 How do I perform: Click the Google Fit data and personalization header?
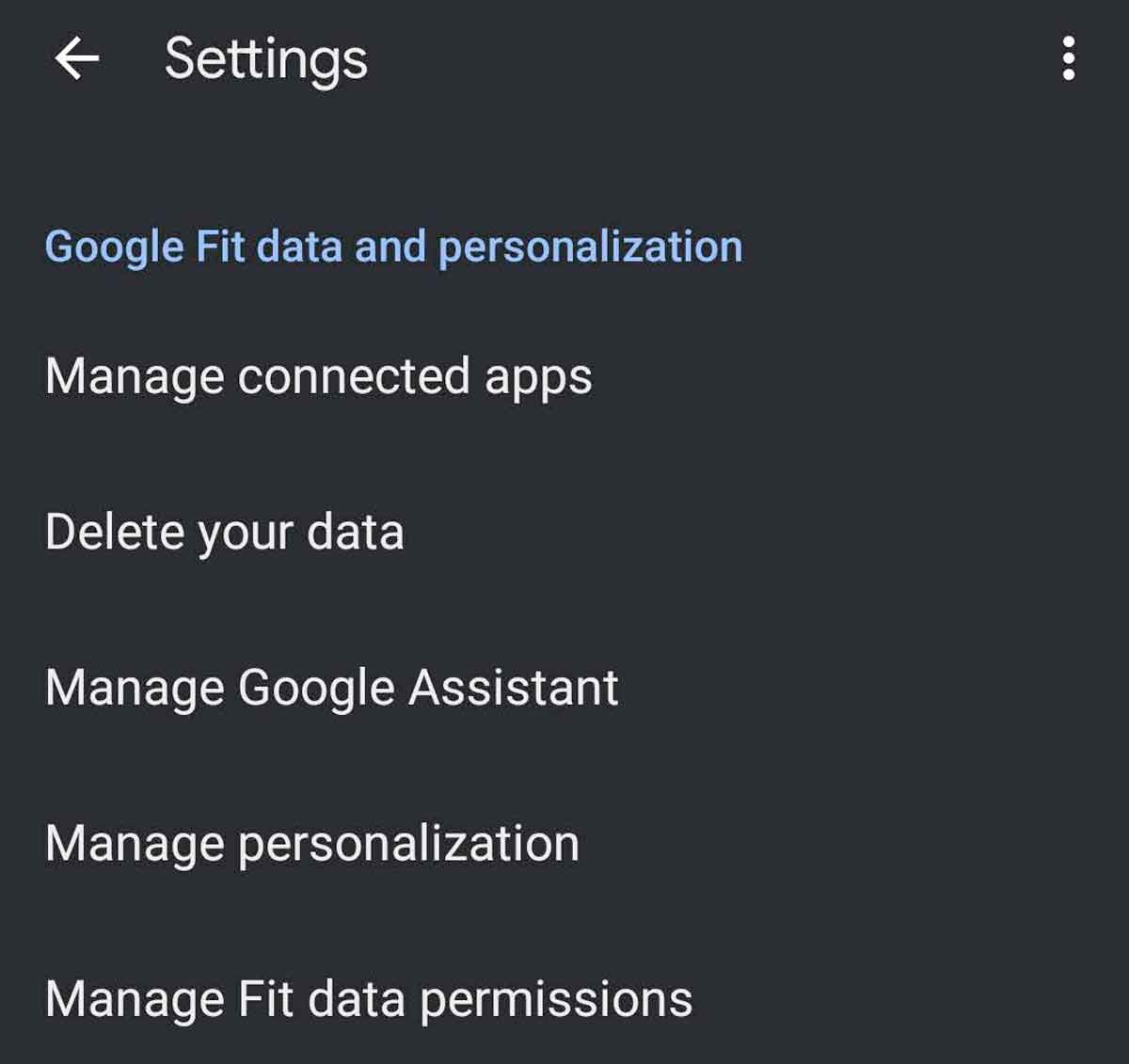click(x=392, y=246)
